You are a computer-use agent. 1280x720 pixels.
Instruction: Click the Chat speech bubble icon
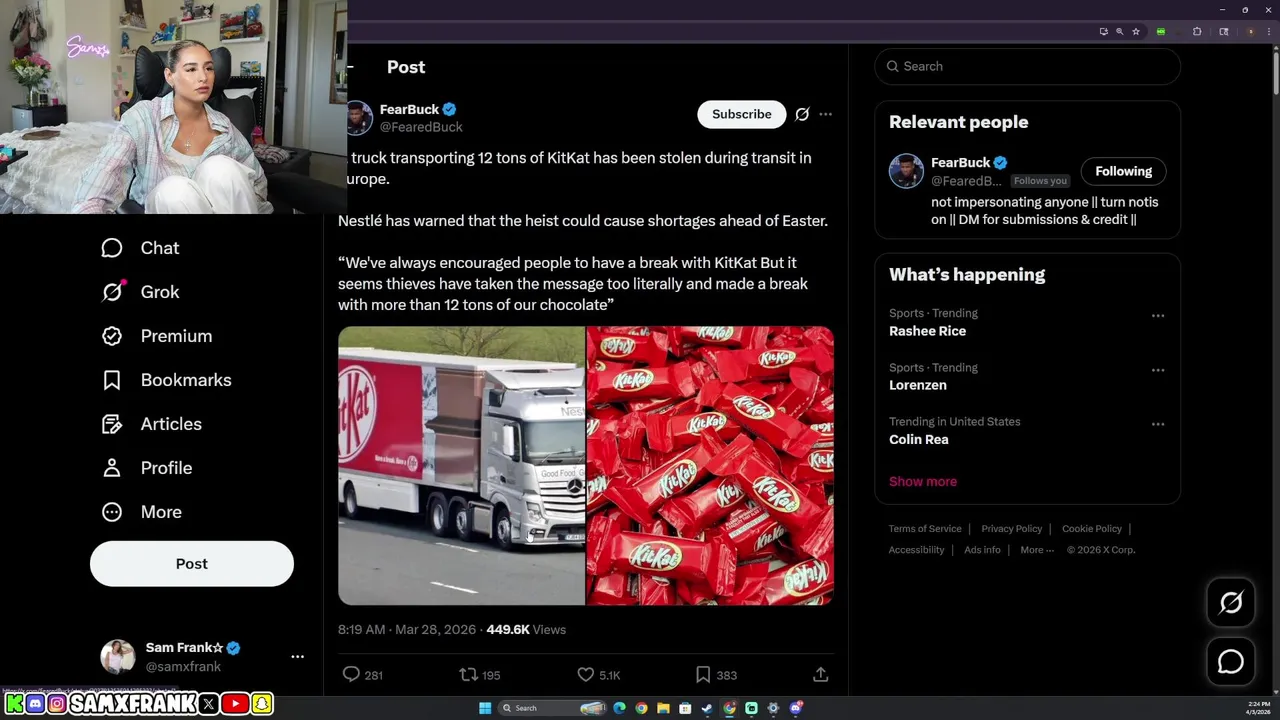tap(112, 248)
